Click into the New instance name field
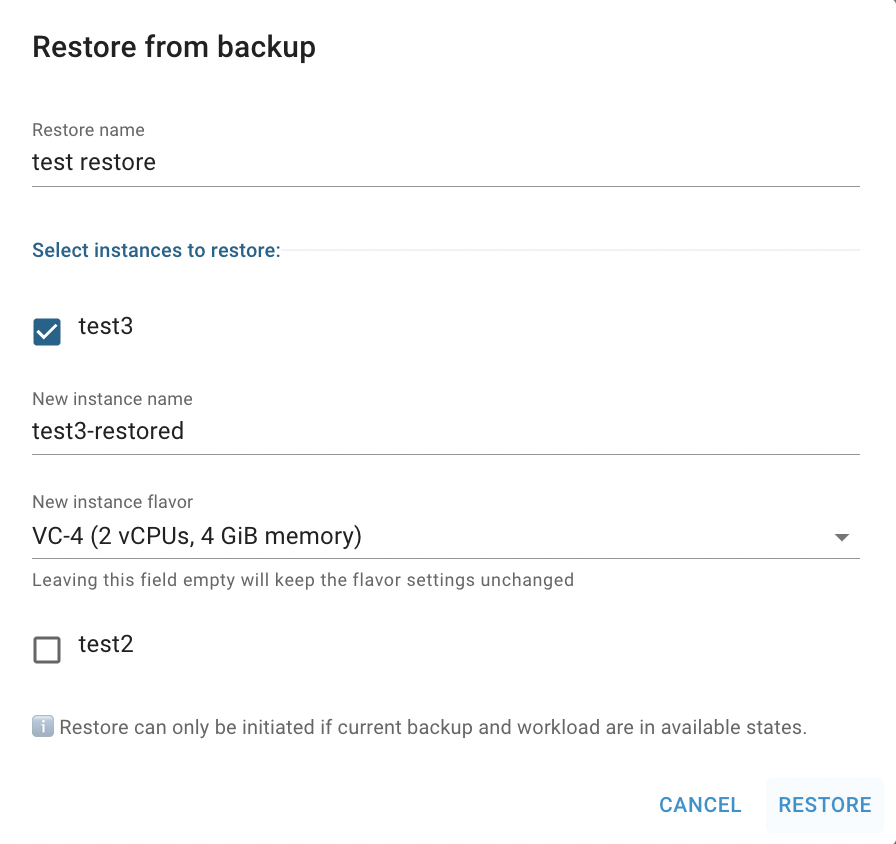 [446, 431]
